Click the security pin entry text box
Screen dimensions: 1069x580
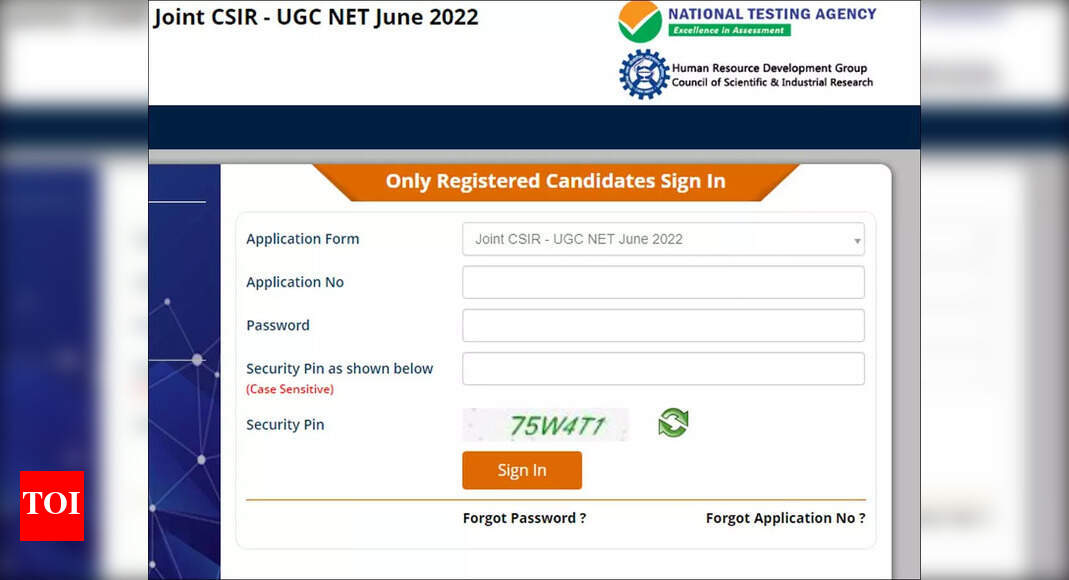(x=663, y=369)
